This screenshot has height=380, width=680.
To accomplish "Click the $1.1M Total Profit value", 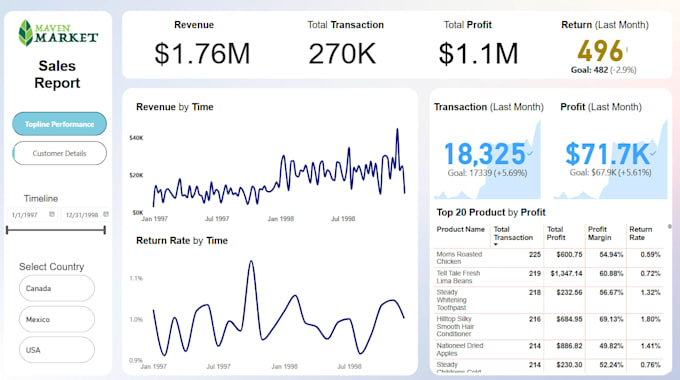I will tap(478, 54).
